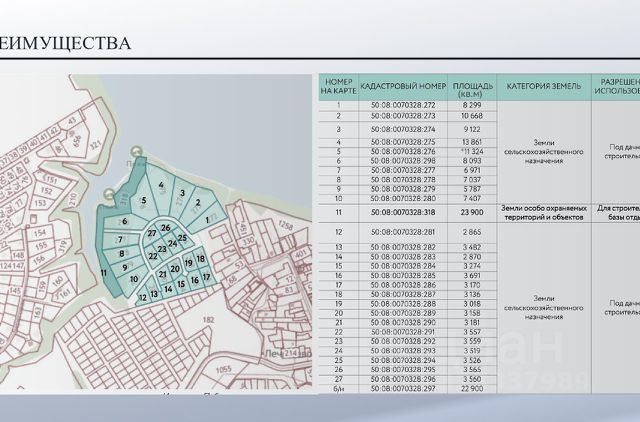Click the 'Номер на карте' column header
This screenshot has height=422, width=640.
click(338, 87)
